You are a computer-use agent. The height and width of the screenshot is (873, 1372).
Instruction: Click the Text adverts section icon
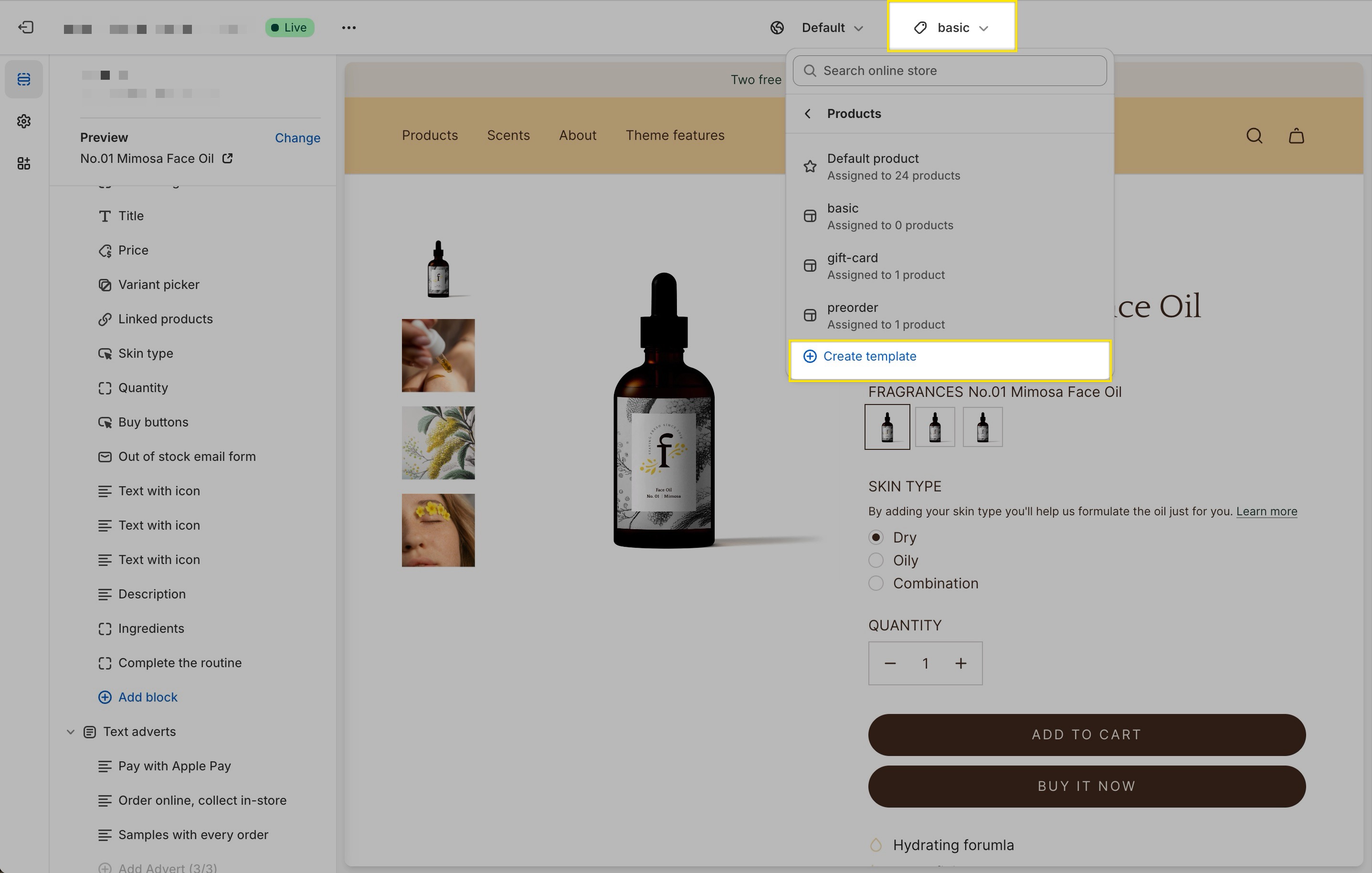(x=89, y=732)
